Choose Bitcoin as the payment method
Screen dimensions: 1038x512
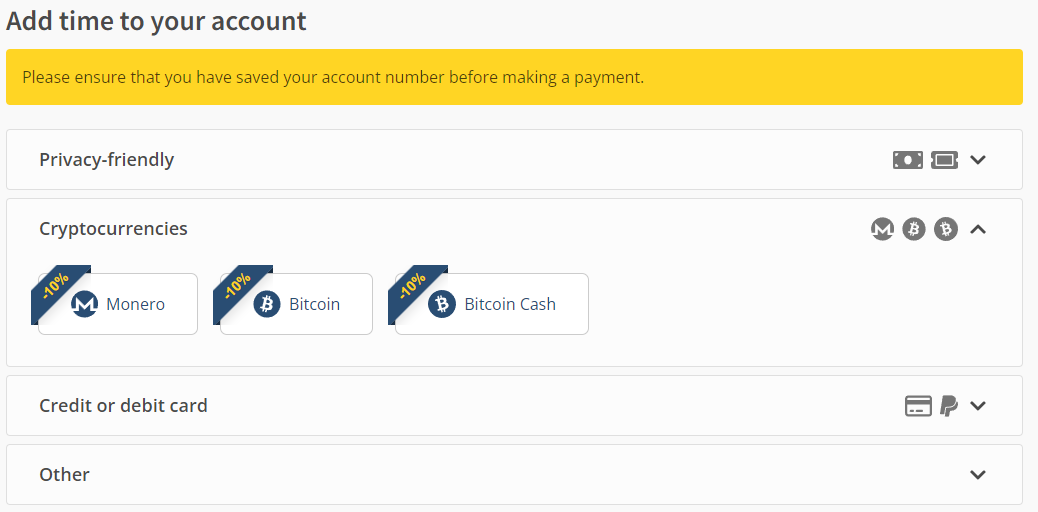click(297, 304)
